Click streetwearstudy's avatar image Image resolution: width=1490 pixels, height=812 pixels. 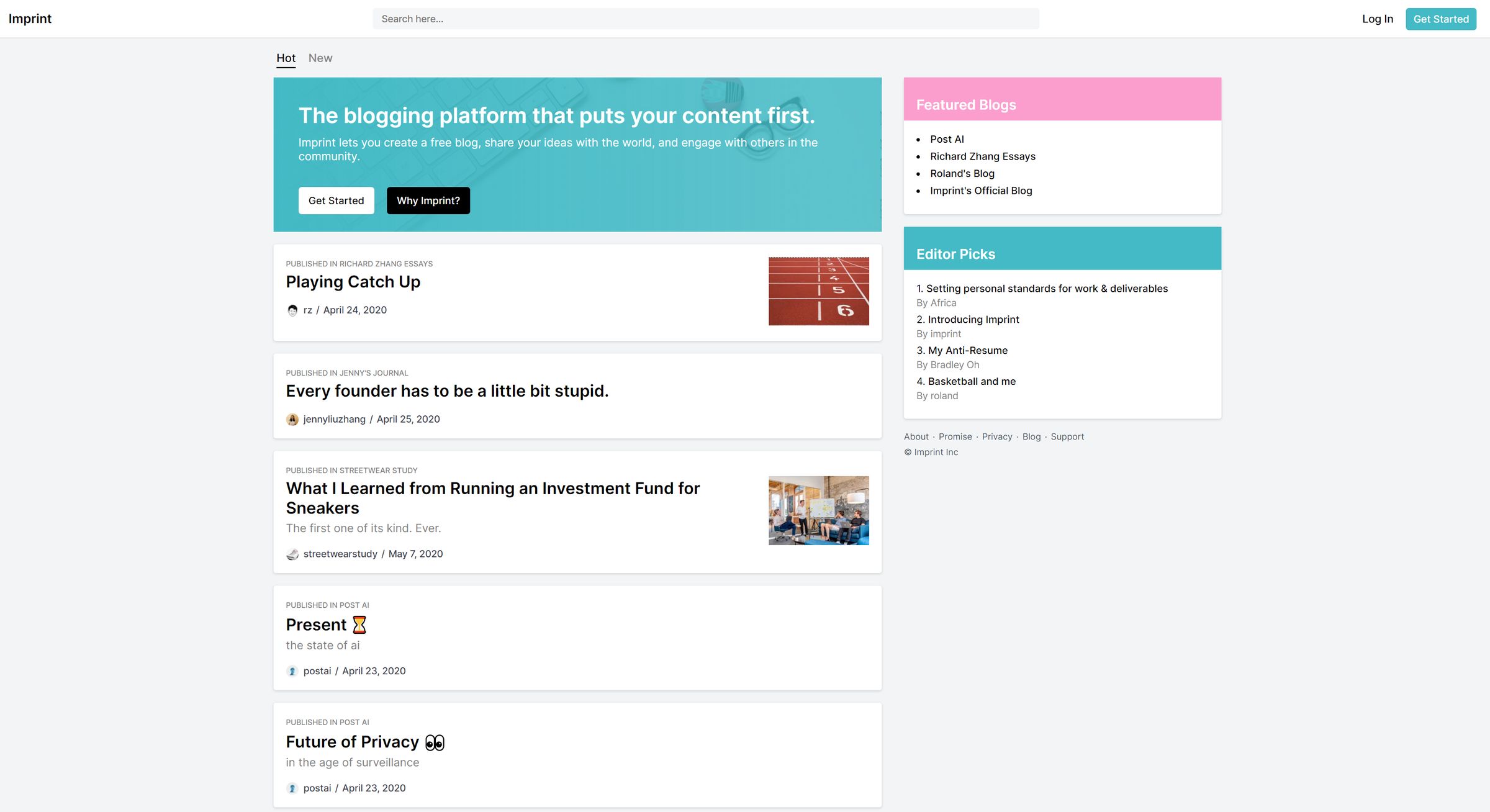click(292, 554)
